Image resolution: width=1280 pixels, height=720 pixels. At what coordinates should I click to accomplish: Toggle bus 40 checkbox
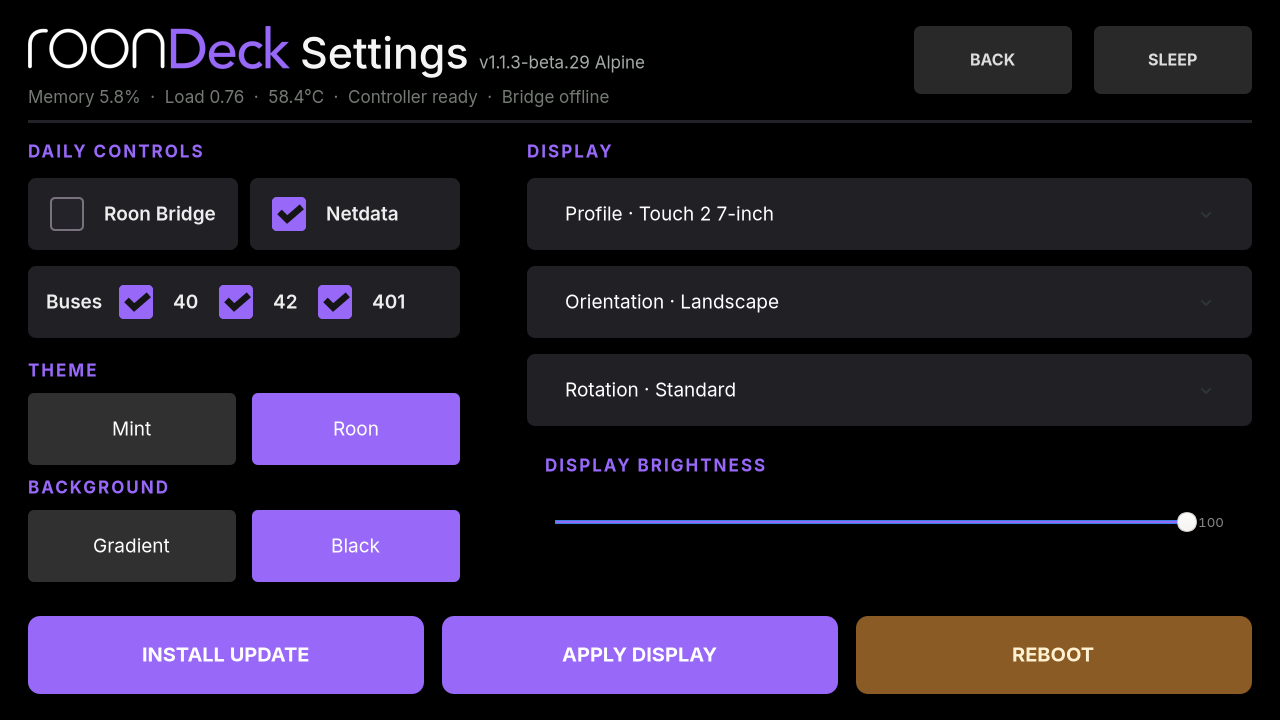click(x=136, y=302)
